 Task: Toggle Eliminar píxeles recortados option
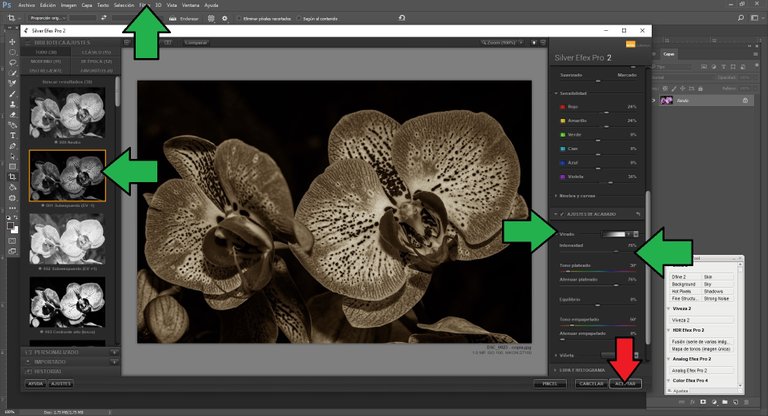(239, 19)
